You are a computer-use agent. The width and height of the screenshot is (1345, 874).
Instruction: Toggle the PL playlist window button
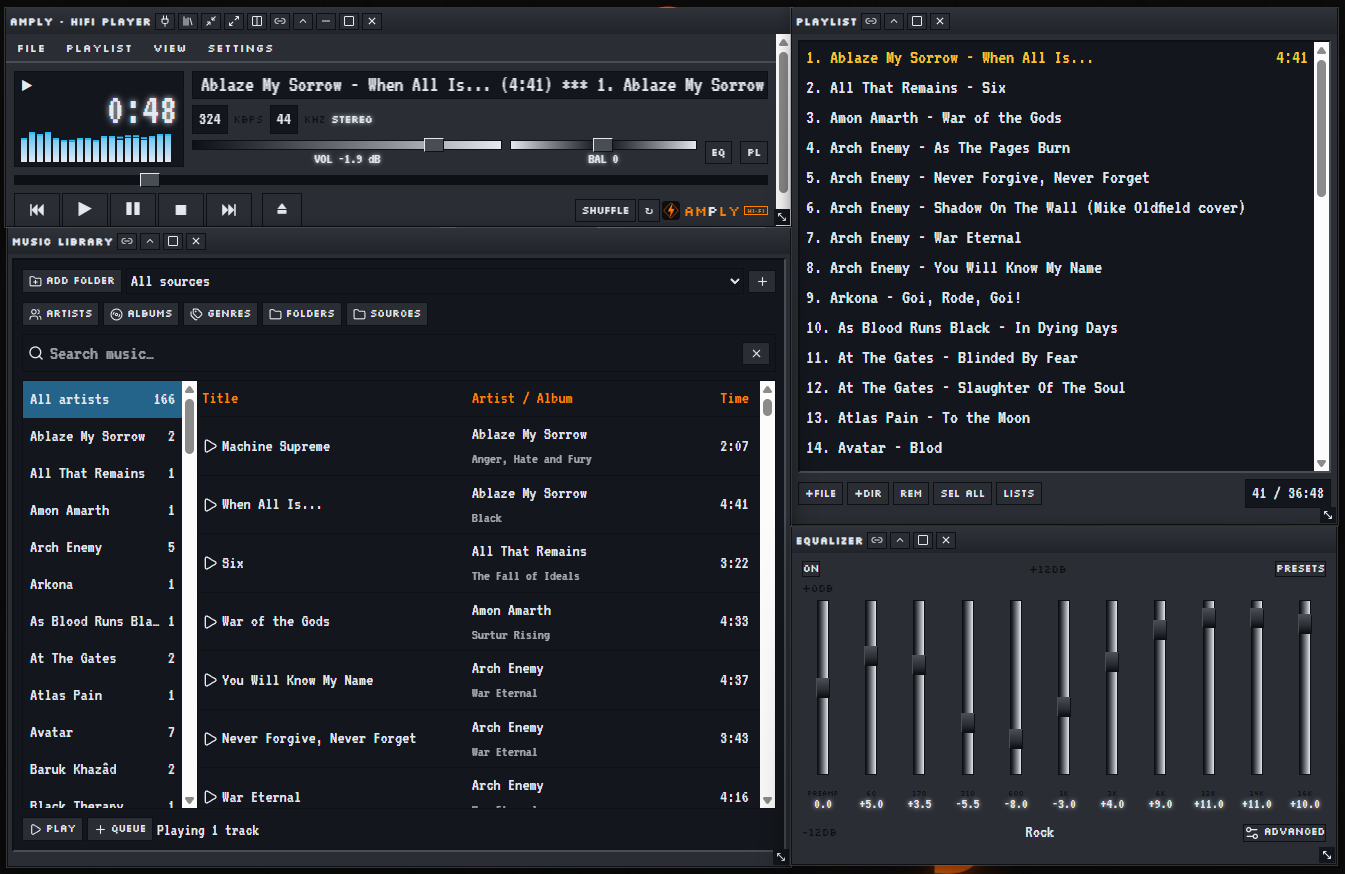pyautogui.click(x=754, y=152)
